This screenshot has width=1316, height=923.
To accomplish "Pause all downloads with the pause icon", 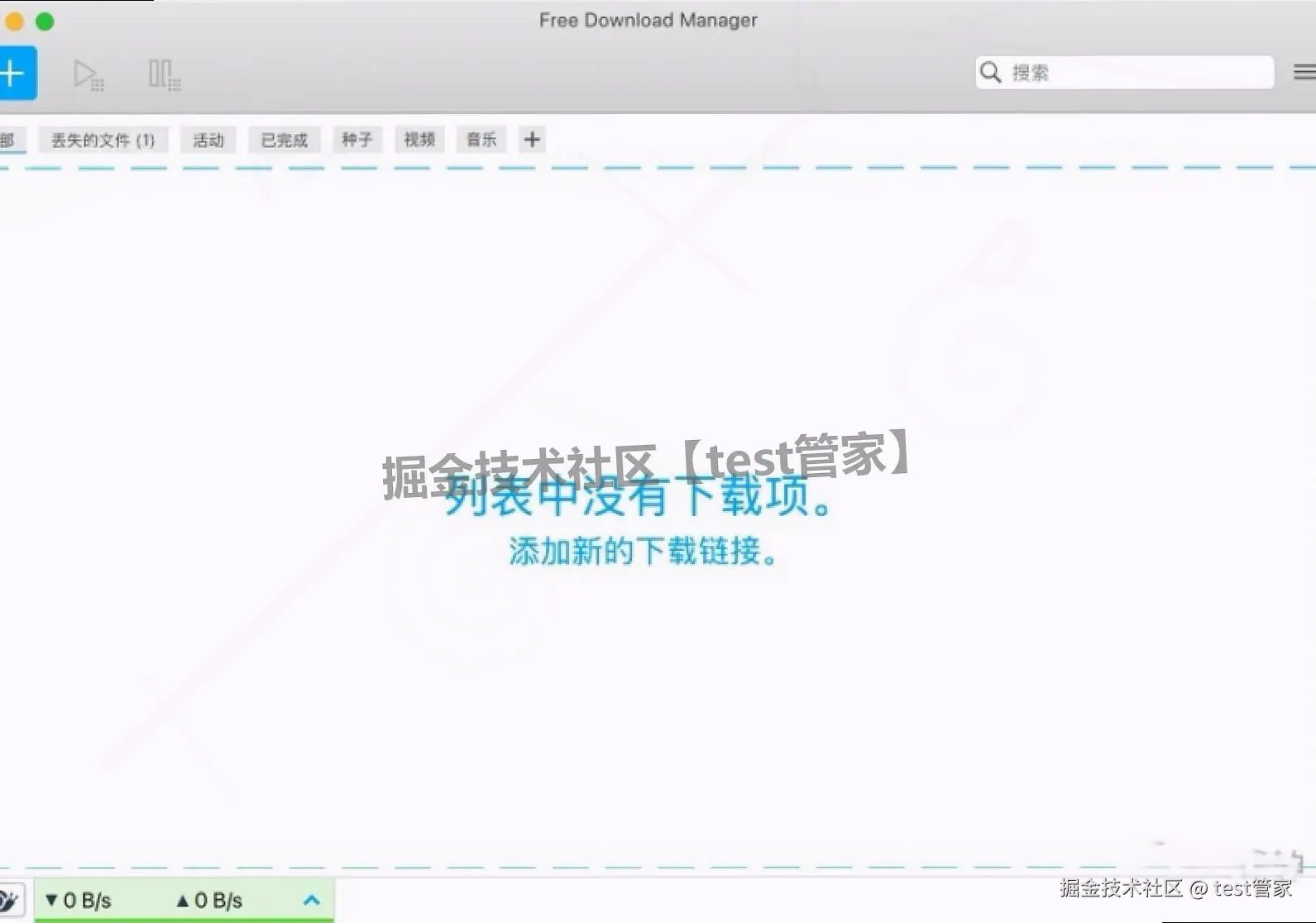I will coord(164,74).
